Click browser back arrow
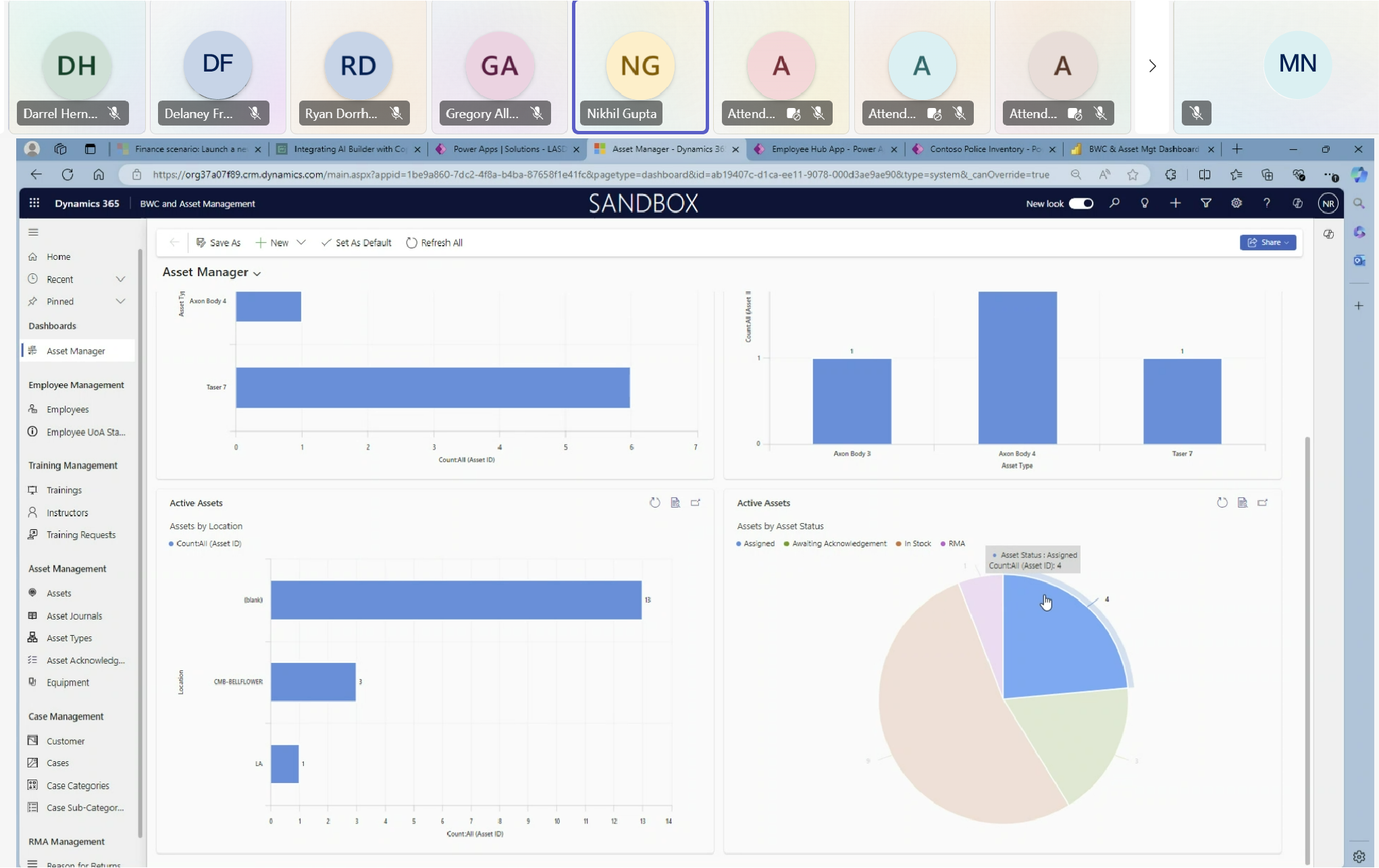The height and width of the screenshot is (868, 1379). 36,175
